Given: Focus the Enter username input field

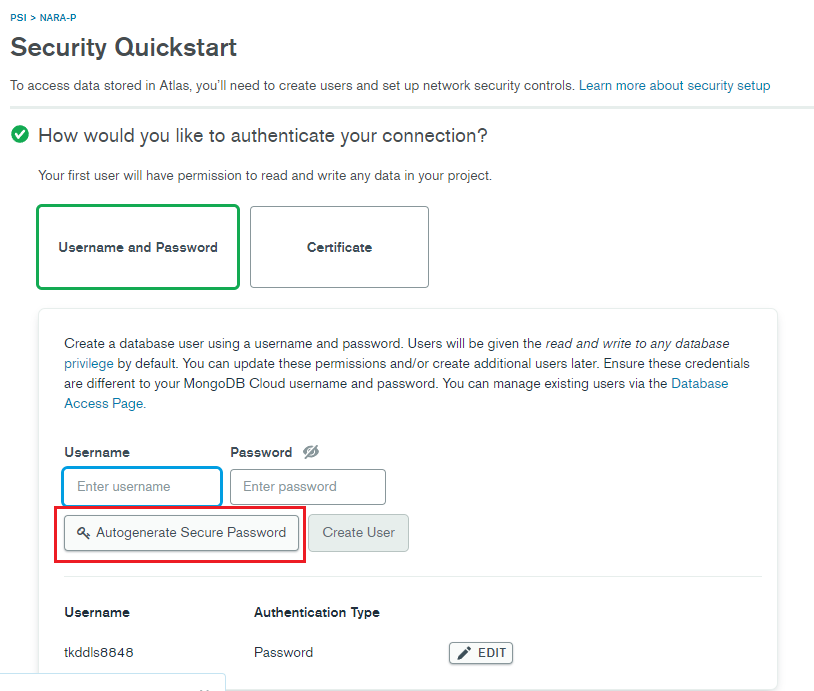Looking at the screenshot, I should click(x=142, y=486).
